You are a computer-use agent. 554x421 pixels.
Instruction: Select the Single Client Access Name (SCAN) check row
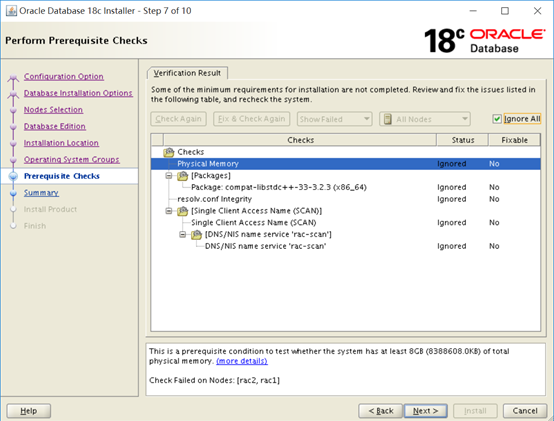[346, 223]
